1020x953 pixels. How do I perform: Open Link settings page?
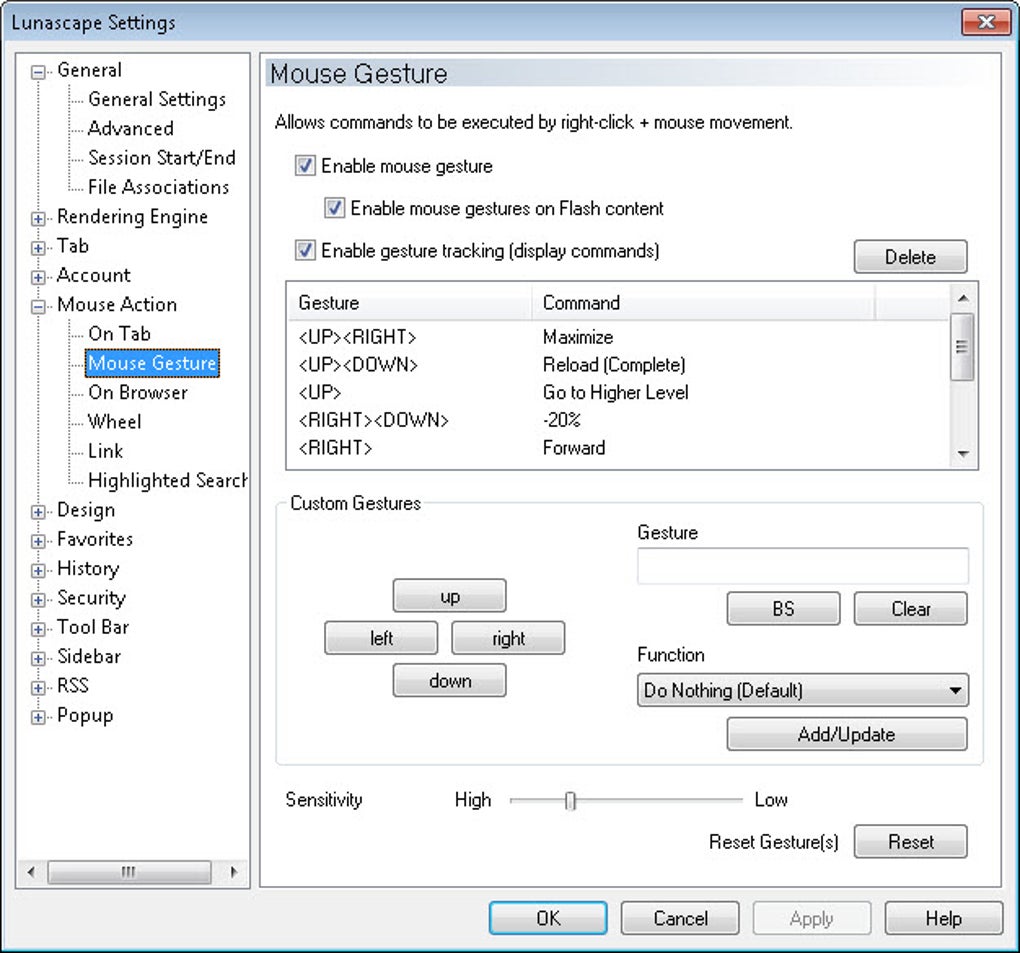[x=105, y=451]
